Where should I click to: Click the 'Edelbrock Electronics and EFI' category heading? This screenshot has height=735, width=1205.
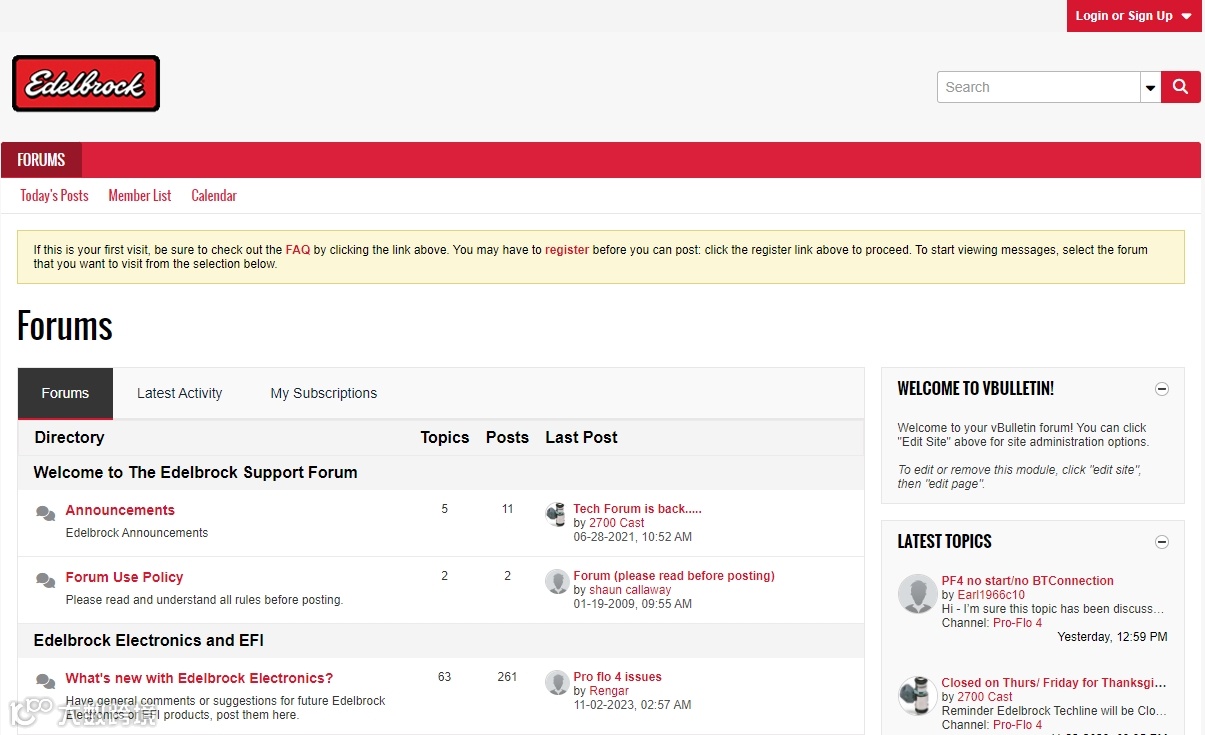pyautogui.click(x=148, y=641)
